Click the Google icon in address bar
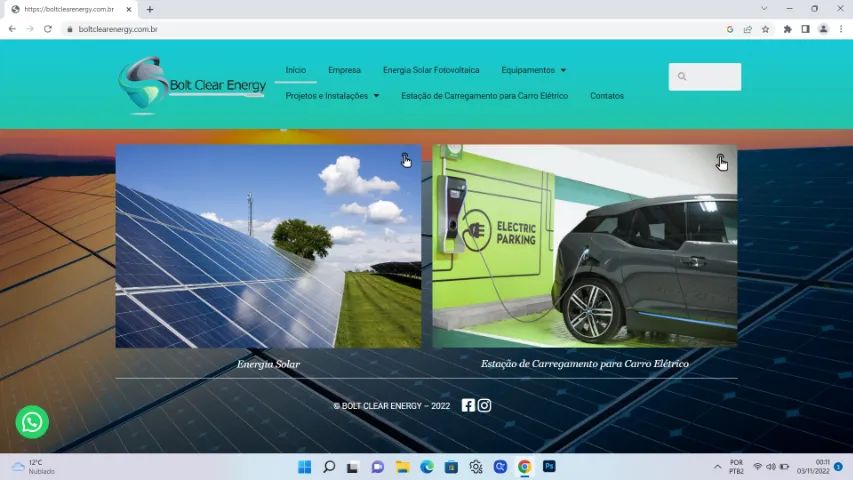This screenshot has width=853, height=480. click(x=730, y=29)
